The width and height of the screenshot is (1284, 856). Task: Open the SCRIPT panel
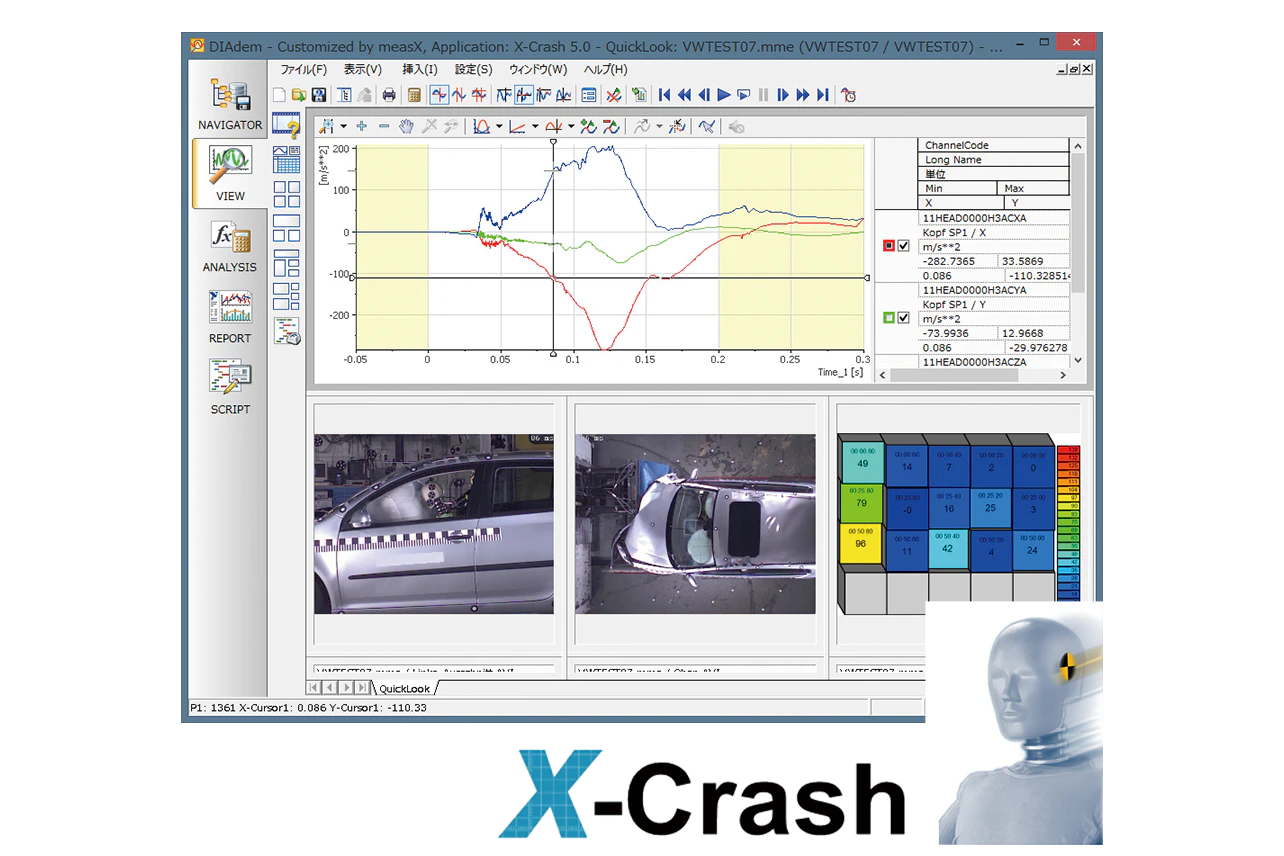click(x=230, y=387)
